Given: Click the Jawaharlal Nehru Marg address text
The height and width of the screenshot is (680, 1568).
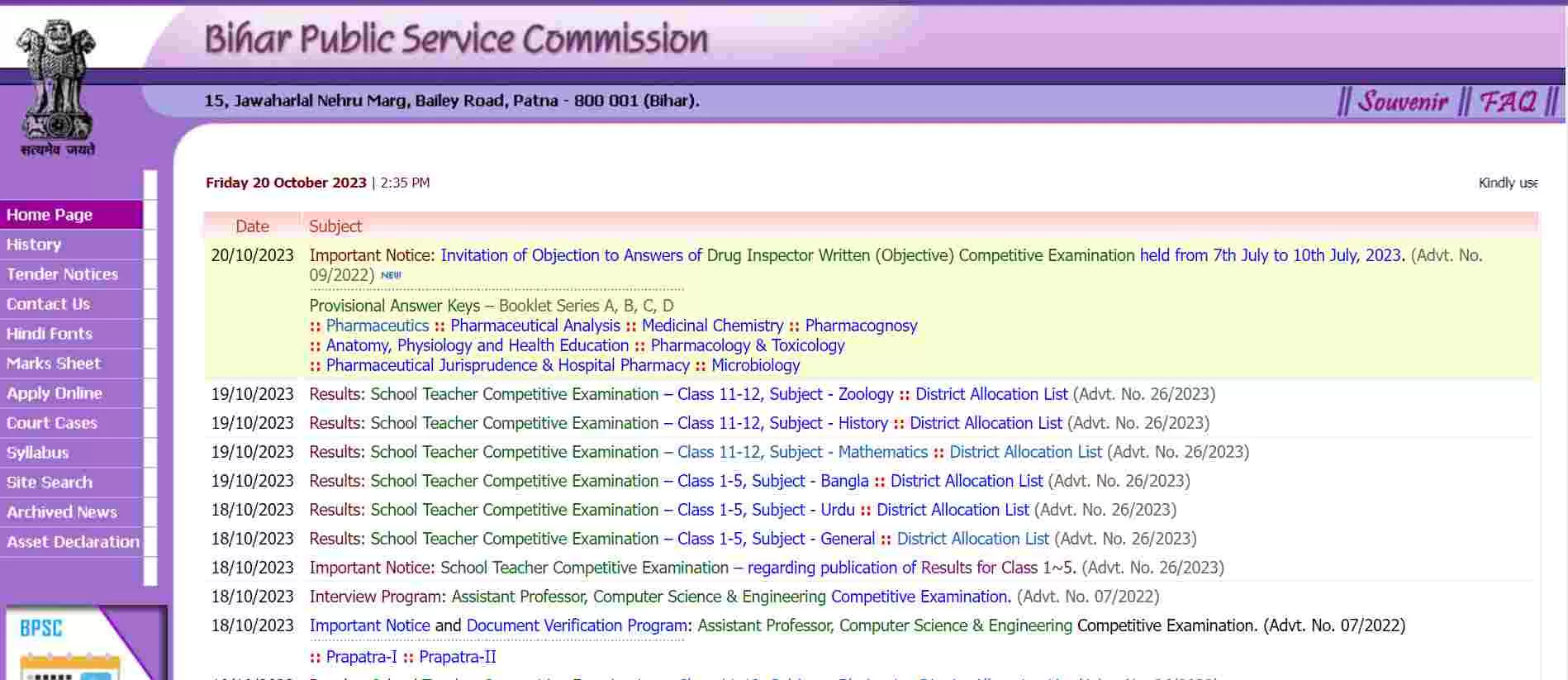Looking at the screenshot, I should click(x=452, y=101).
